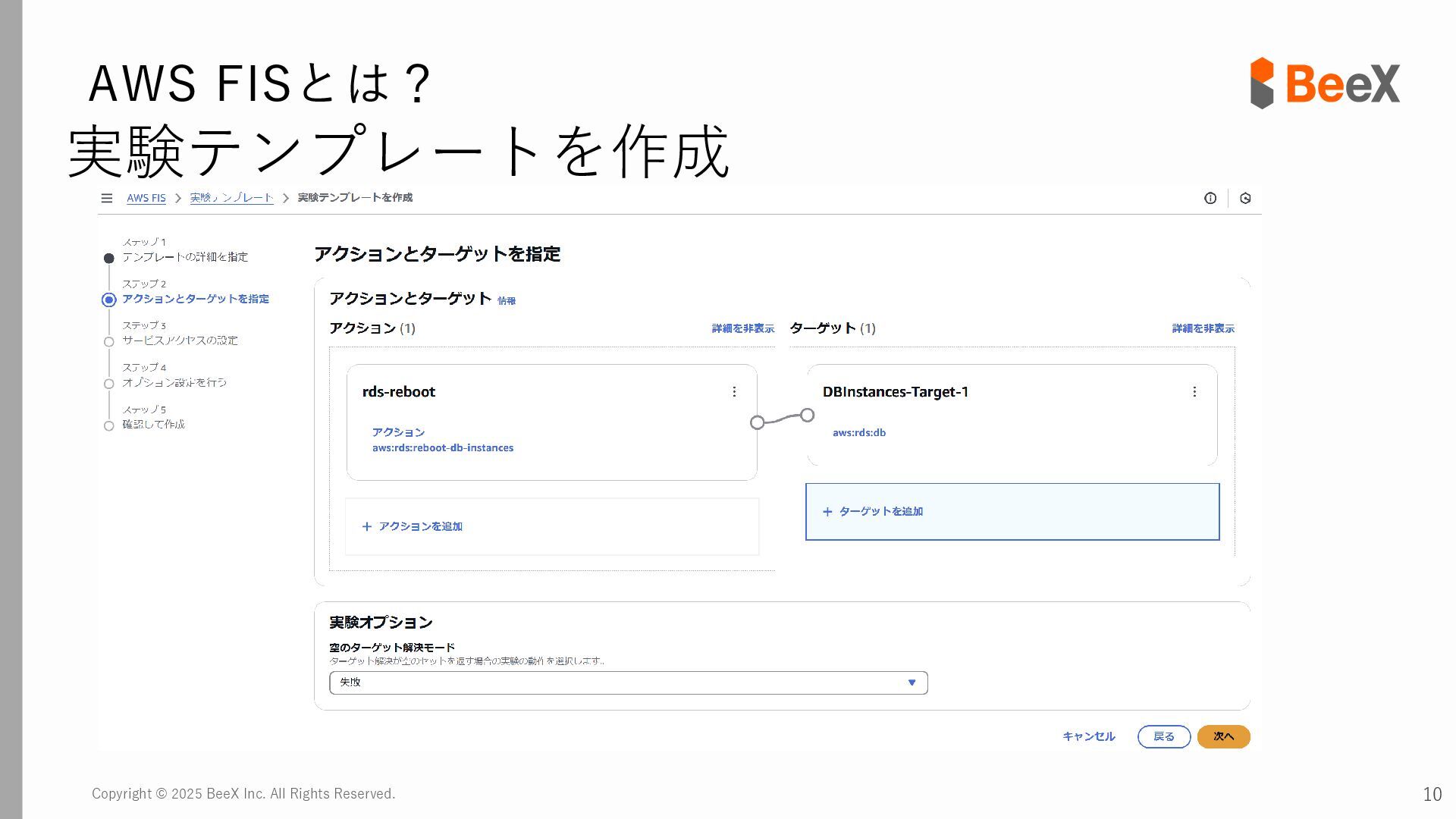The height and width of the screenshot is (819, 1456).
Task: Open DBInstances-Target-1 three-dot menu
Action: coord(1194,391)
